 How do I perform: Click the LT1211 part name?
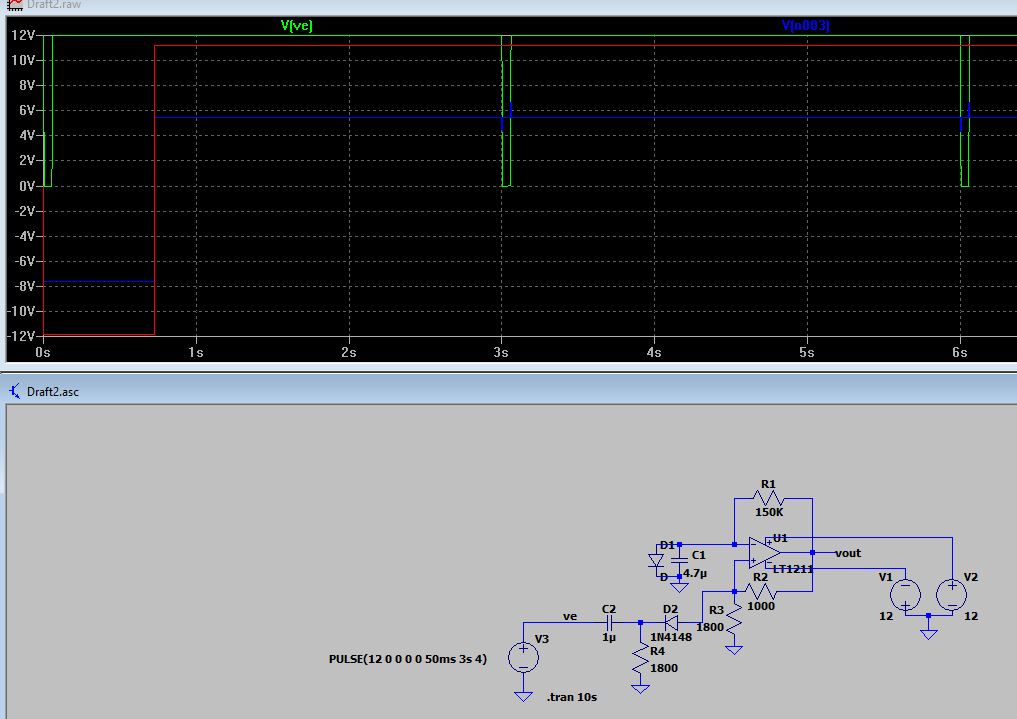point(793,569)
